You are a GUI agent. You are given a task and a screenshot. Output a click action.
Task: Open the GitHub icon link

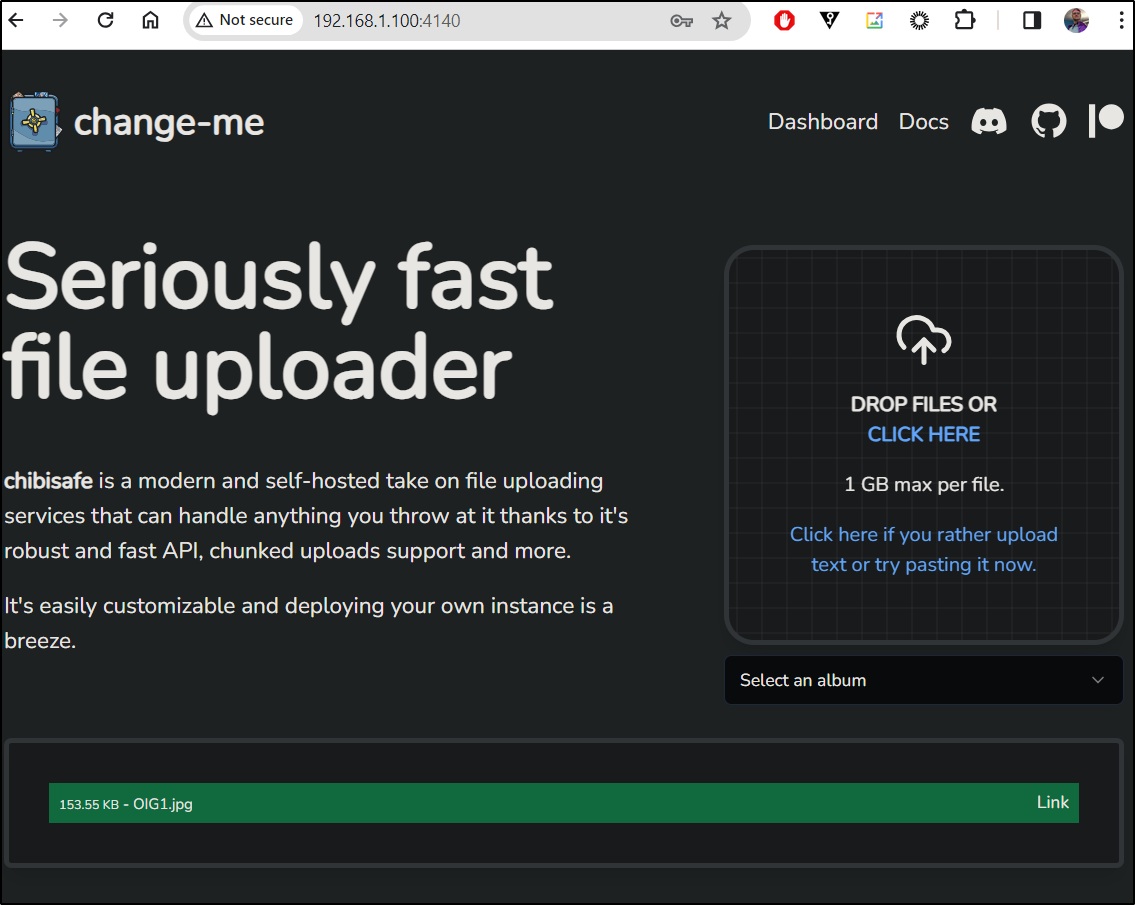(x=1048, y=121)
